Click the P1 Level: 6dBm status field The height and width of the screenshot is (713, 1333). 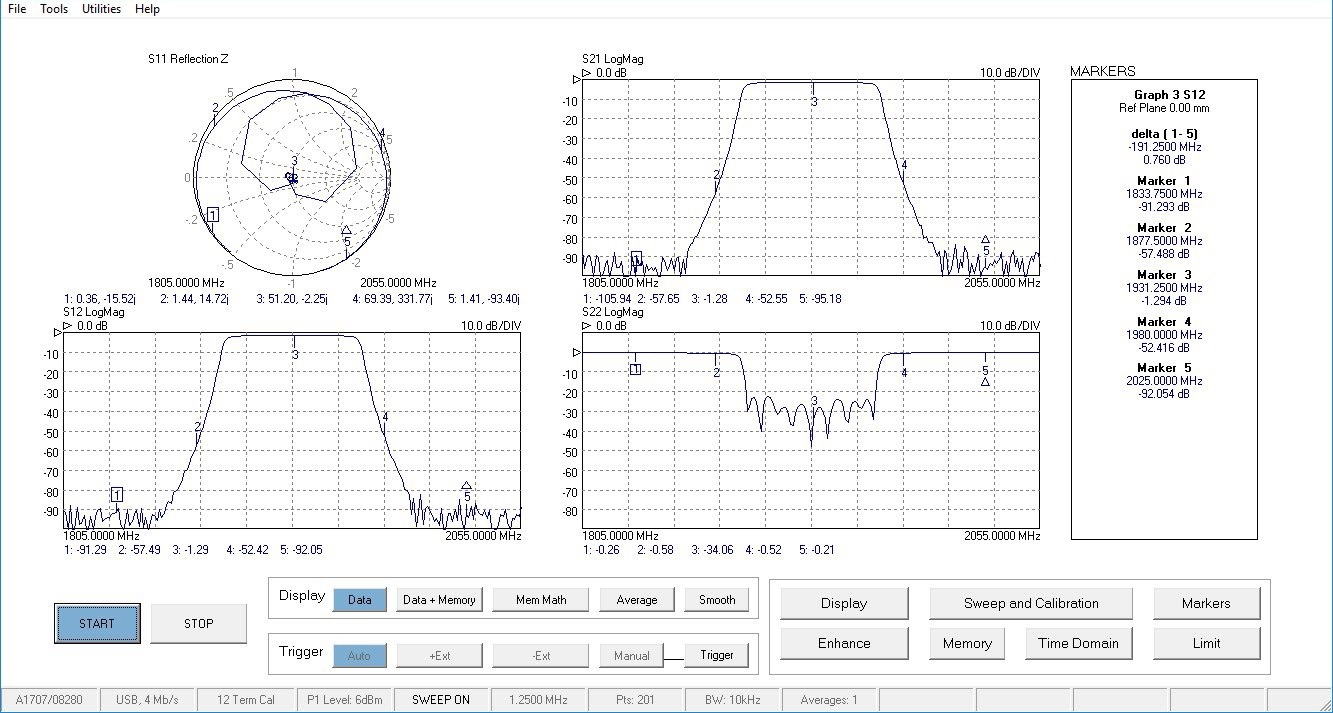344,700
